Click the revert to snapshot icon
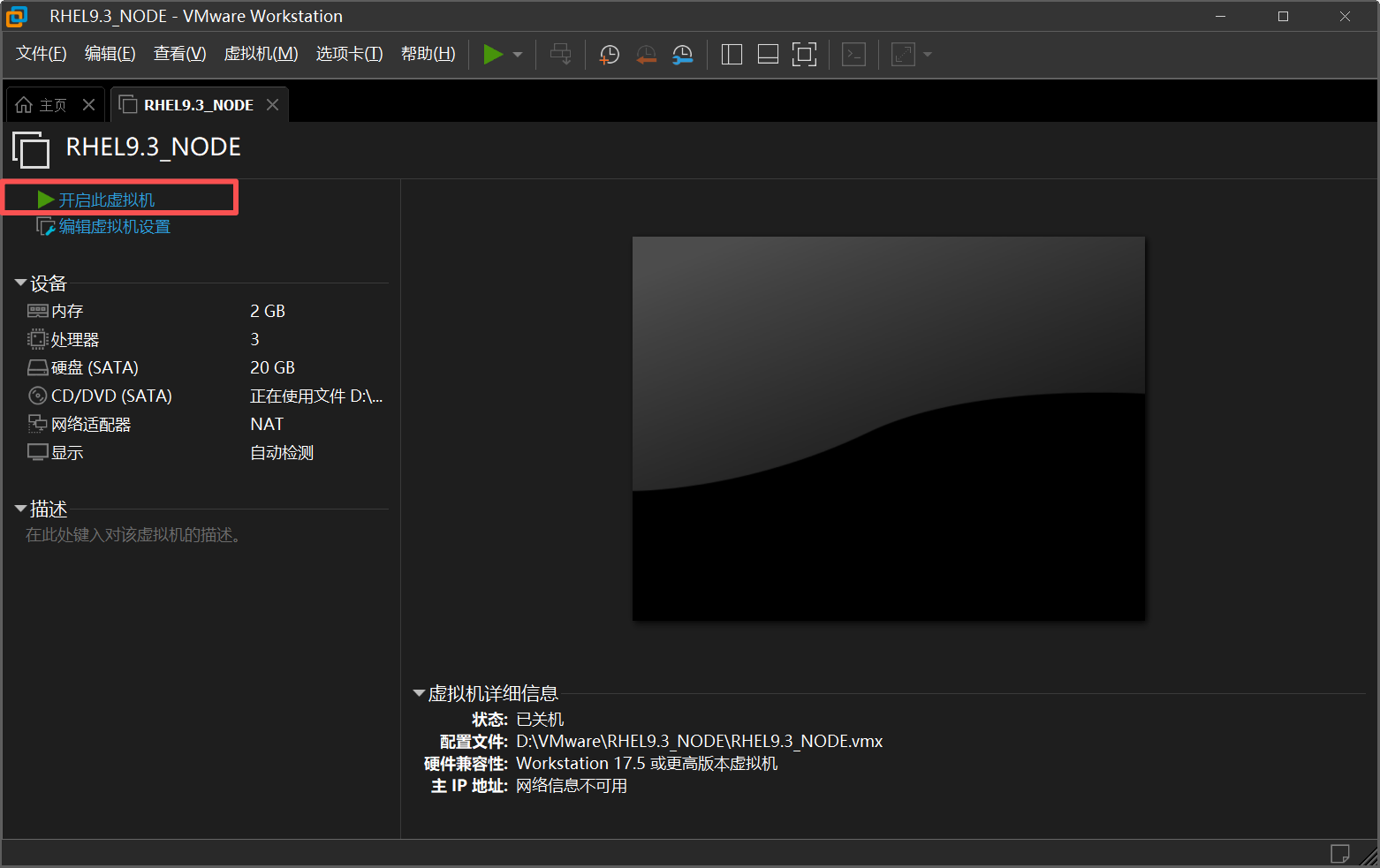The width and height of the screenshot is (1380, 868). [x=646, y=55]
